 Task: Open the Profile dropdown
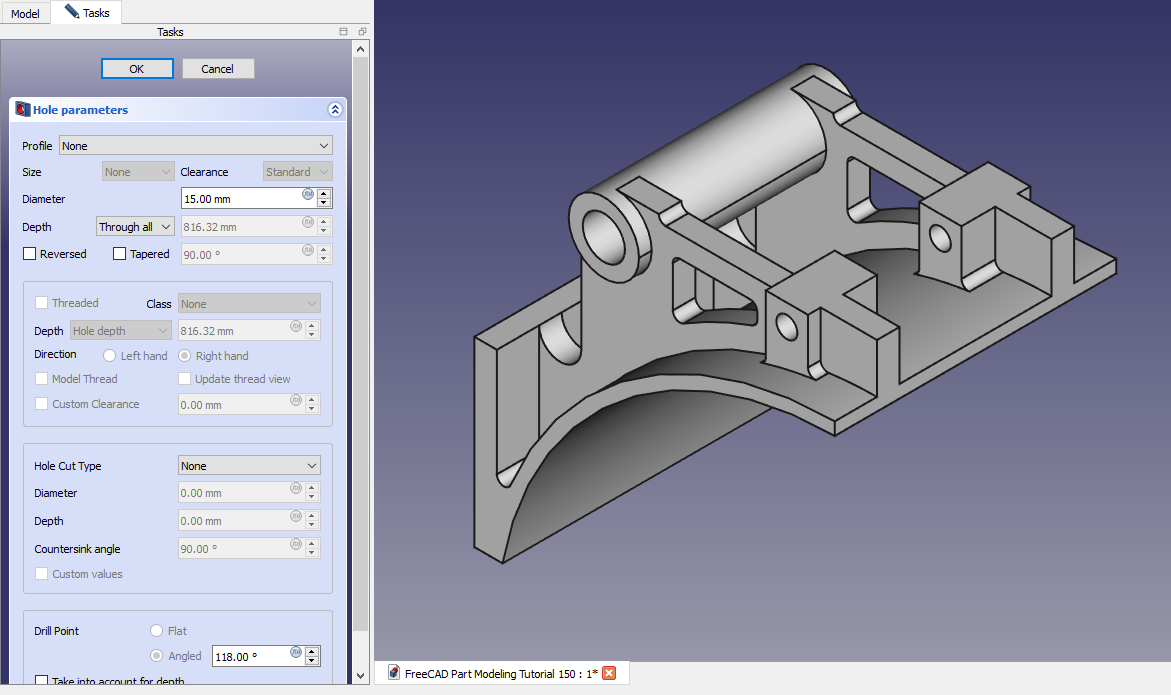coord(196,146)
